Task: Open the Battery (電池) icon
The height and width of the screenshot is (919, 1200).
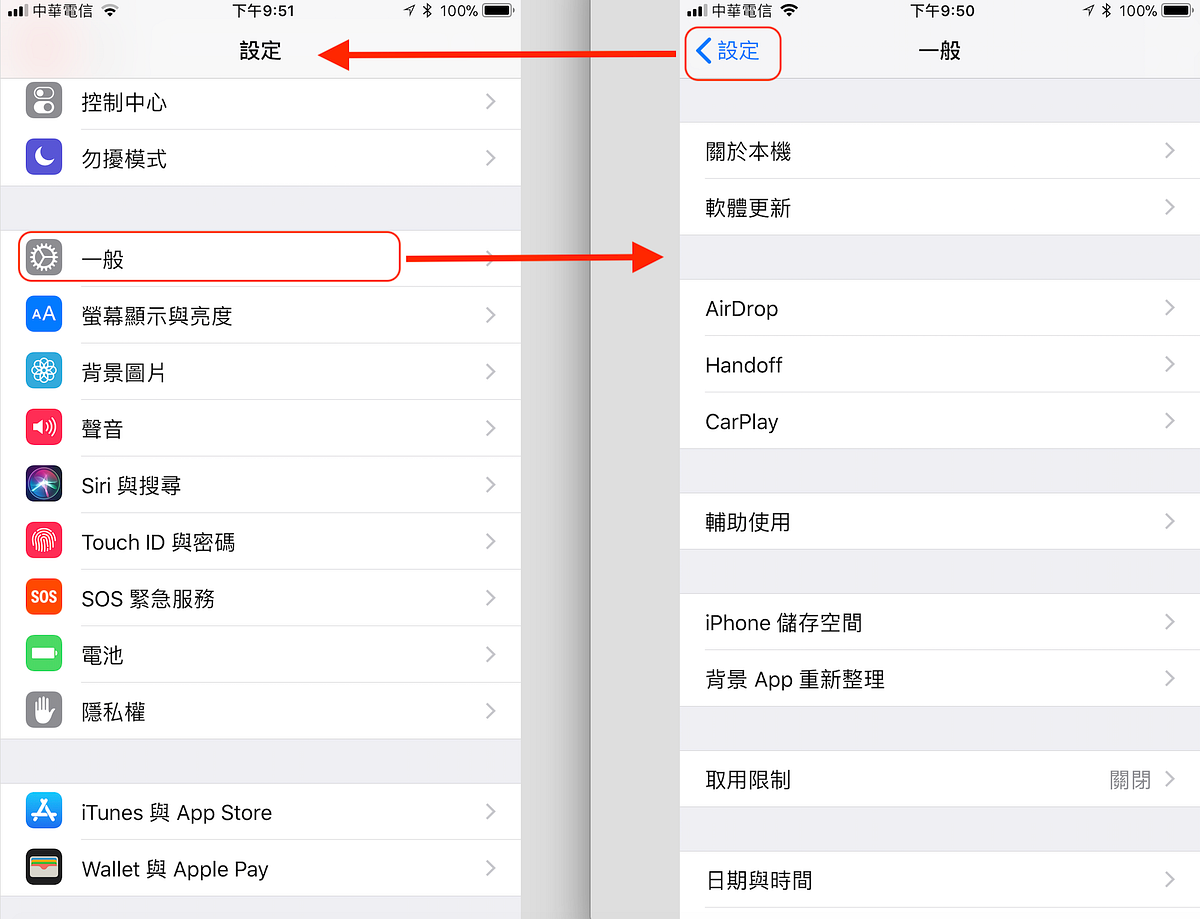Action: pos(44,655)
